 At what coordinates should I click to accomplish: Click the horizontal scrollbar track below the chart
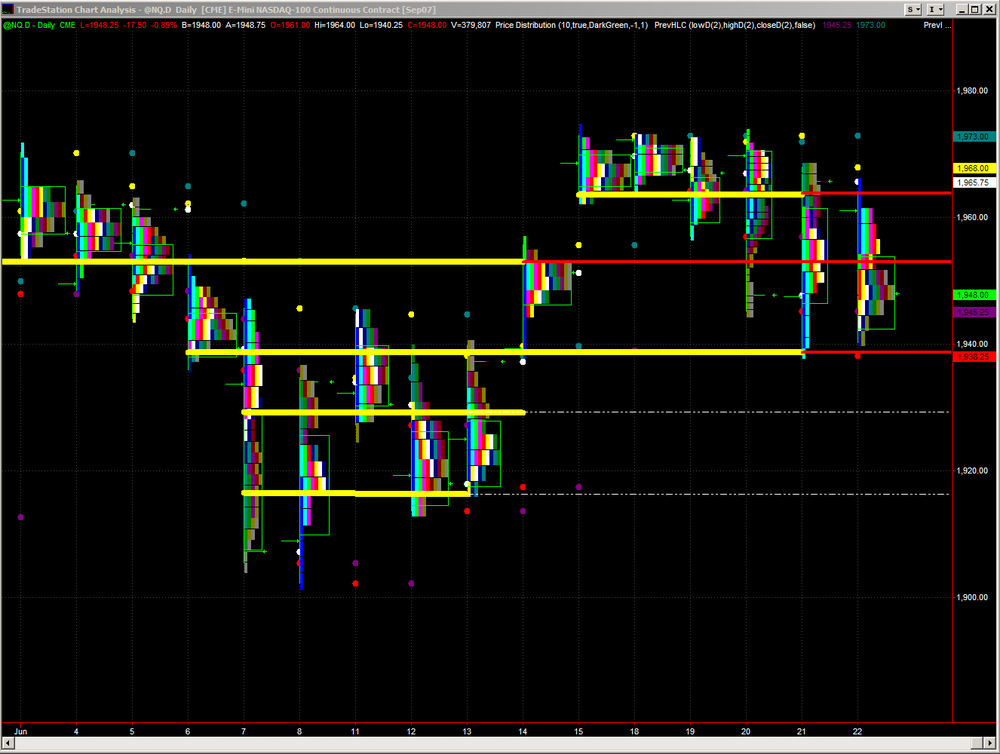491,743
